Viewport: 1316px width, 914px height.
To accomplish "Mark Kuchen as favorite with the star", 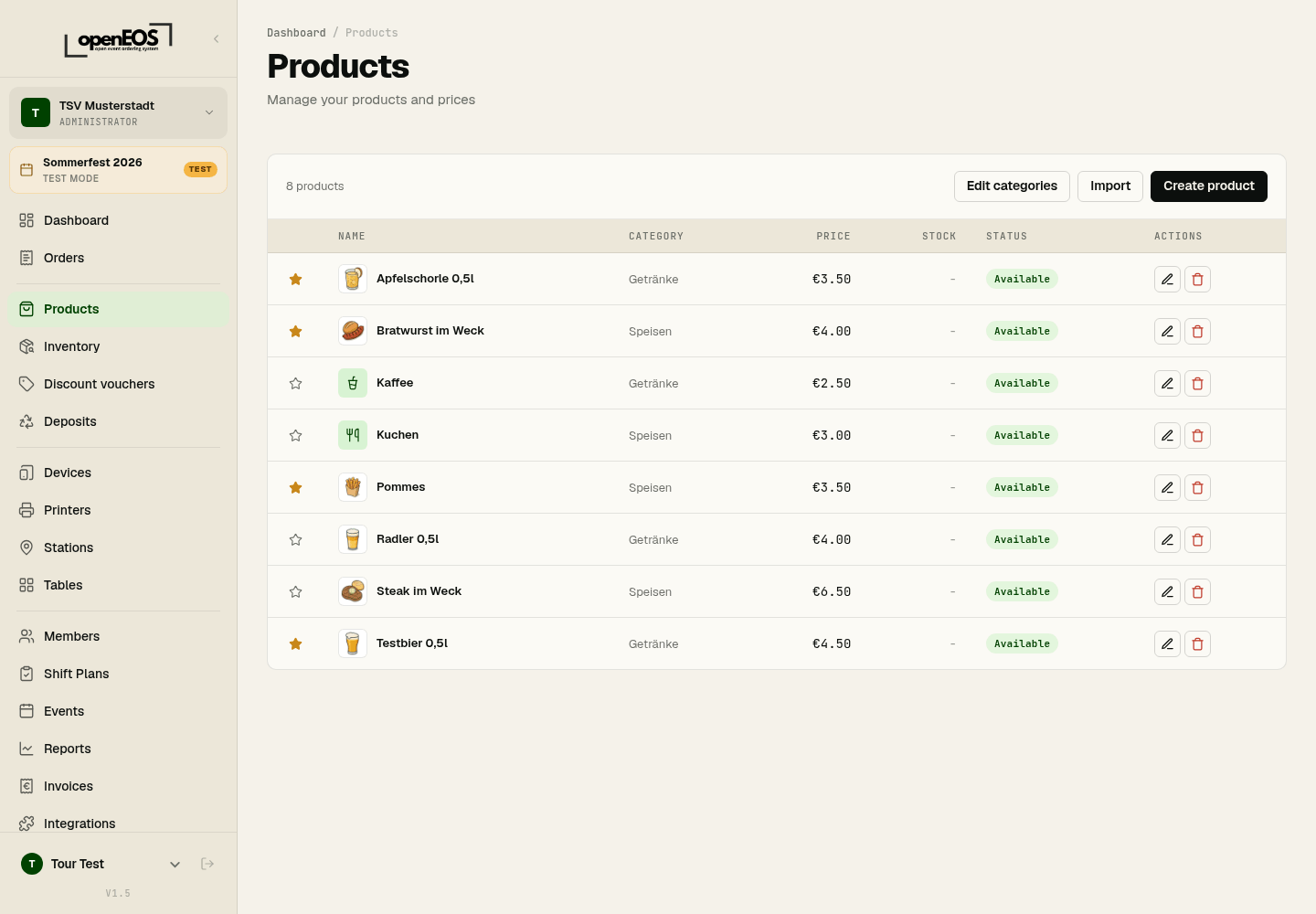I will coord(295,435).
